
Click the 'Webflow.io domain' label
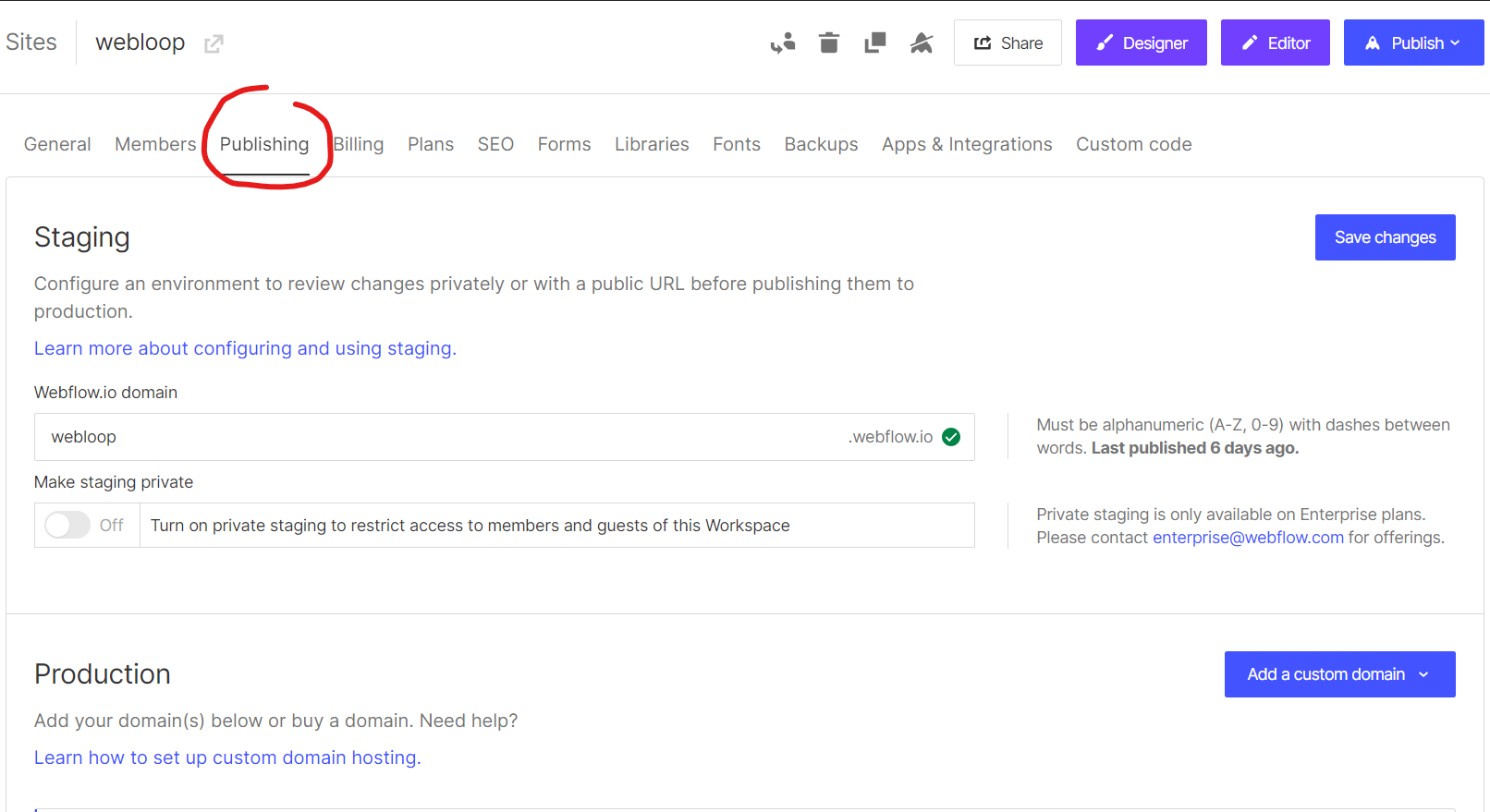pos(105,393)
